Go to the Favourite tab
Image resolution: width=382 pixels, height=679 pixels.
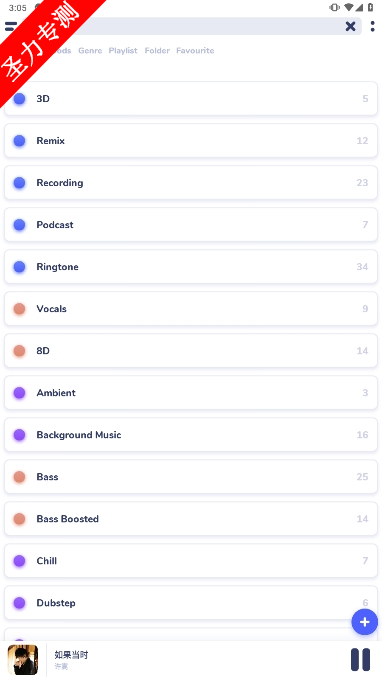click(x=195, y=51)
